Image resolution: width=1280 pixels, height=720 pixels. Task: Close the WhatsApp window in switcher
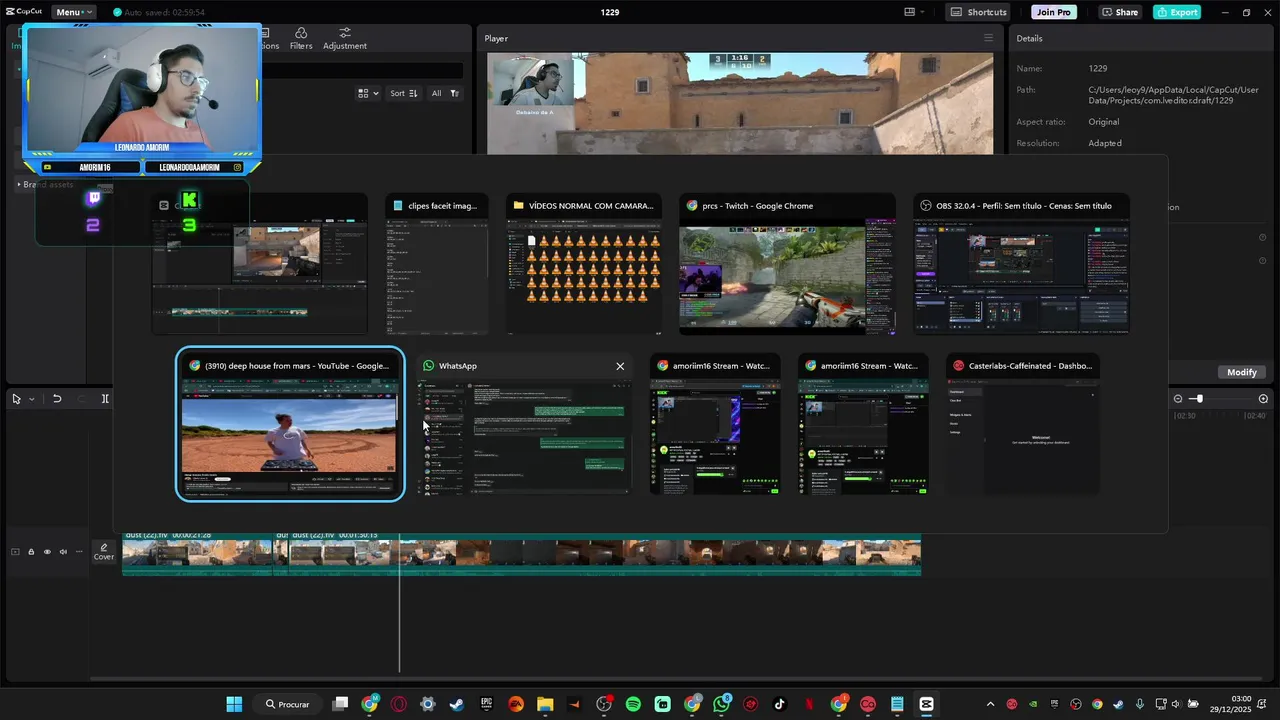coord(620,366)
